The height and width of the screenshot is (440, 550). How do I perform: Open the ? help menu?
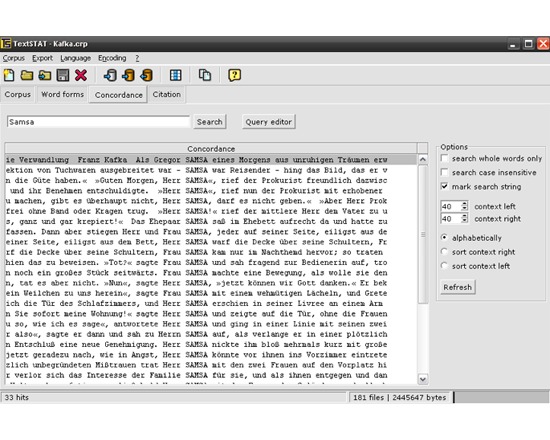click(137, 58)
